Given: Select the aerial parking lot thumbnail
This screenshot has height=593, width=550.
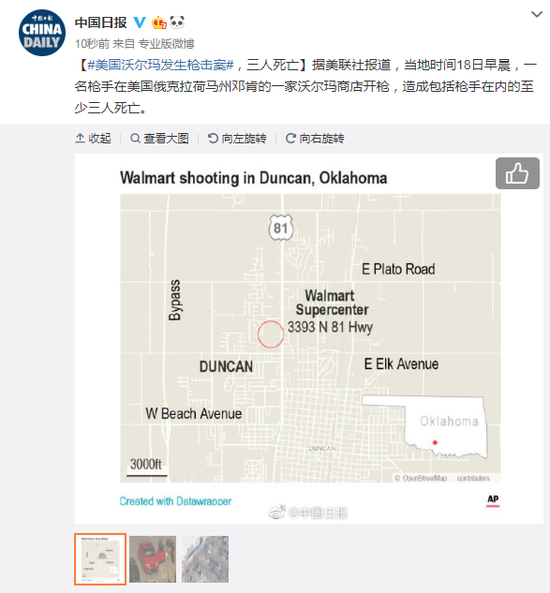Looking at the screenshot, I should (205, 559).
